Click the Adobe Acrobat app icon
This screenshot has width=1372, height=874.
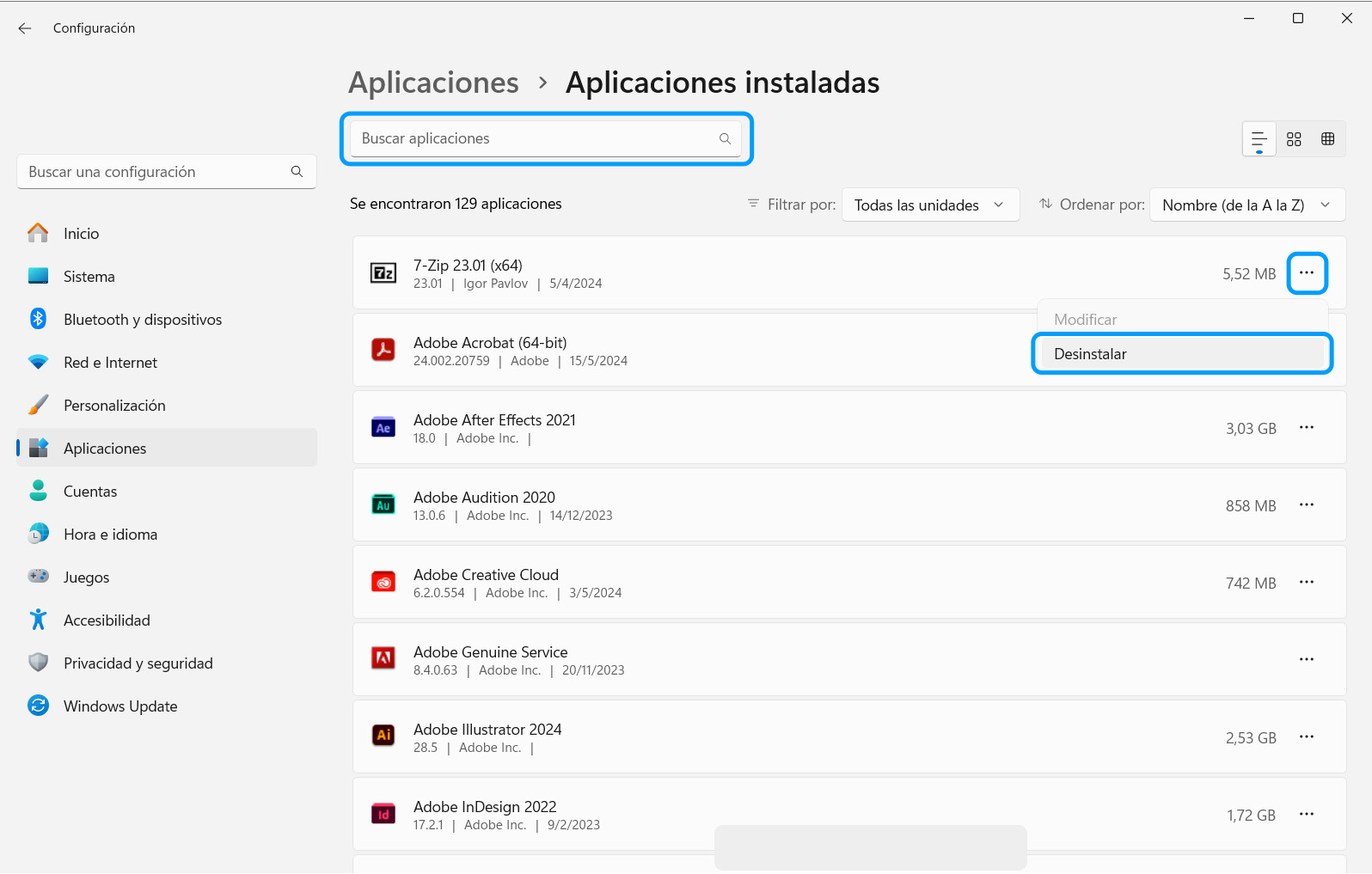point(383,351)
